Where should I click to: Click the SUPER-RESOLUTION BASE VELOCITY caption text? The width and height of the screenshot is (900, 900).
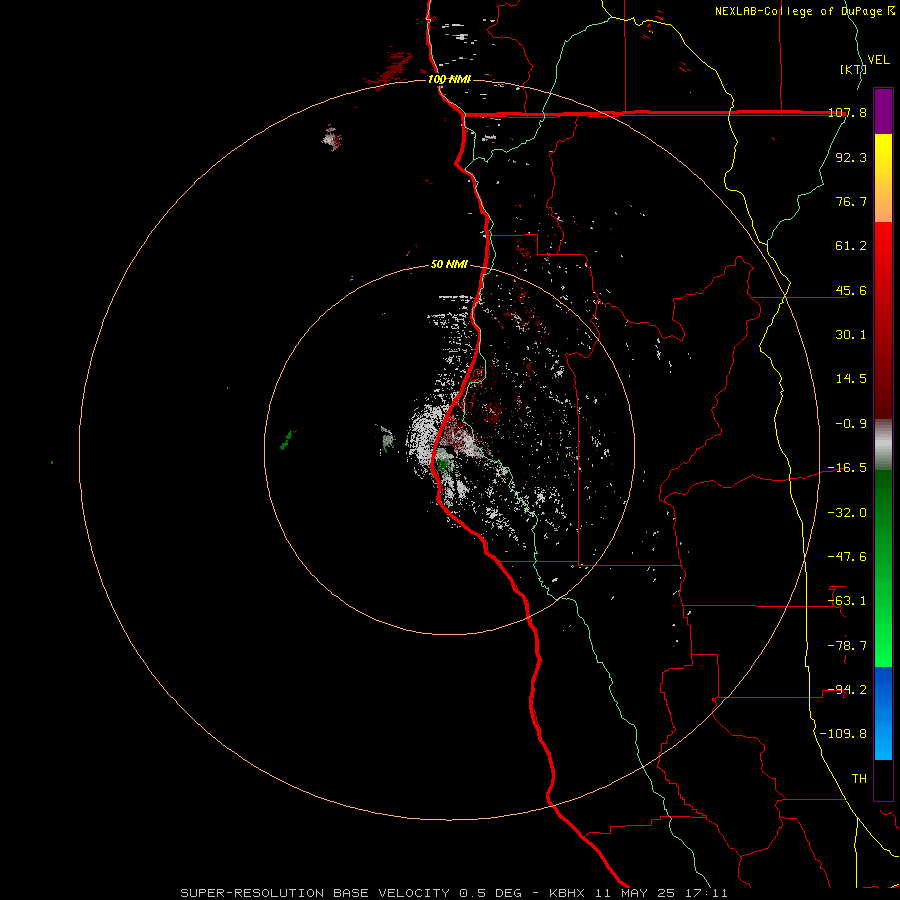coord(315,893)
